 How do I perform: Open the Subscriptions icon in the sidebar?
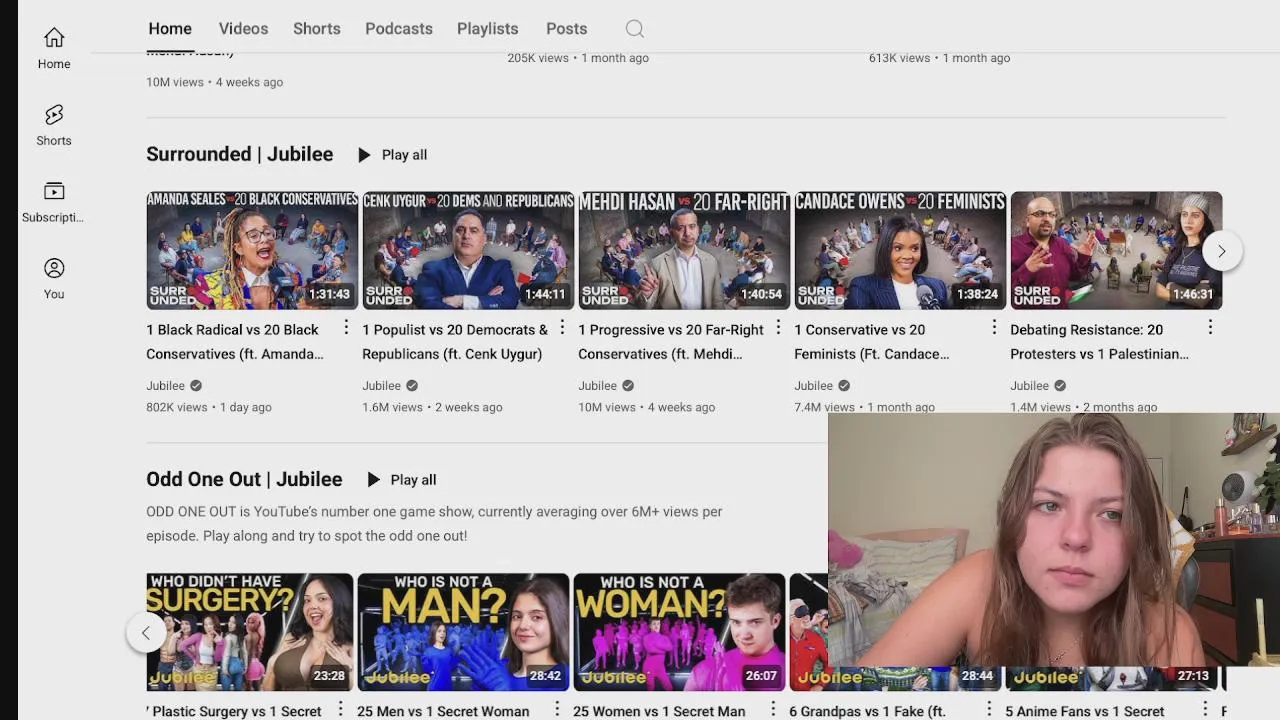click(54, 191)
